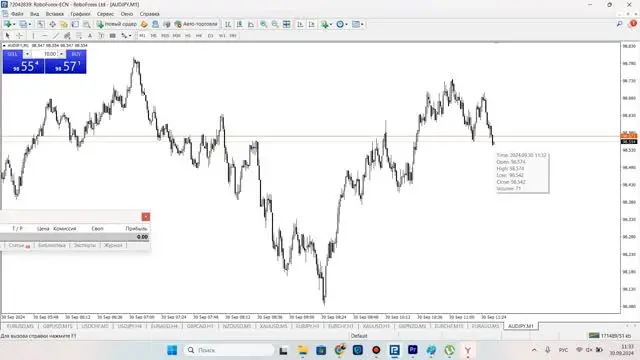
Task: Toggle Авто-торговля on or off
Action: [x=196, y=24]
